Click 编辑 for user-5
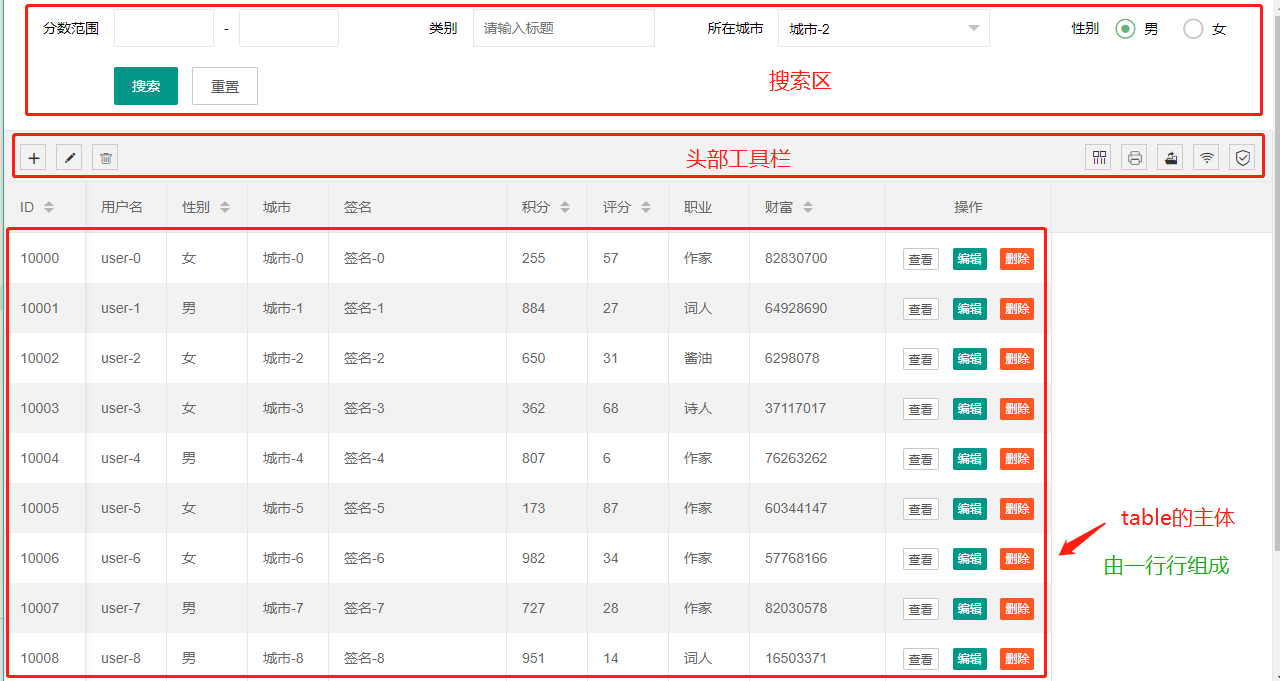 [x=970, y=508]
